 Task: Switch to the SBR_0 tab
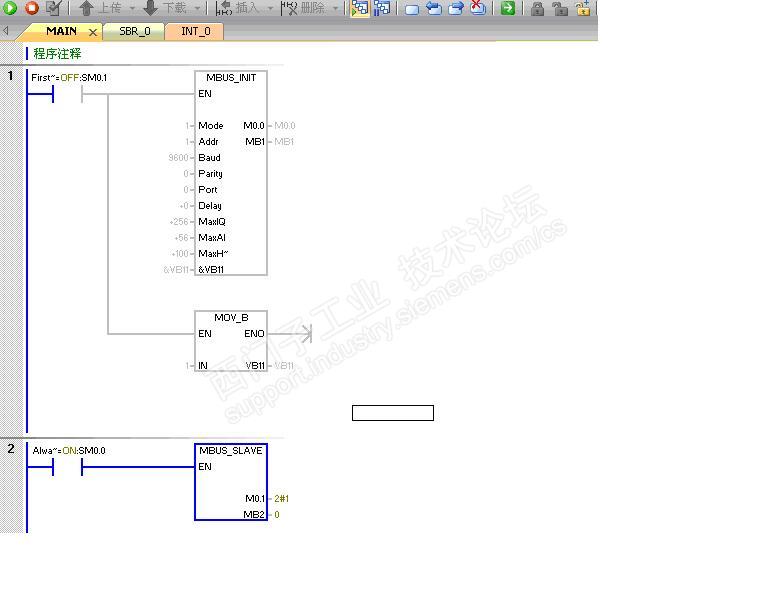(135, 31)
